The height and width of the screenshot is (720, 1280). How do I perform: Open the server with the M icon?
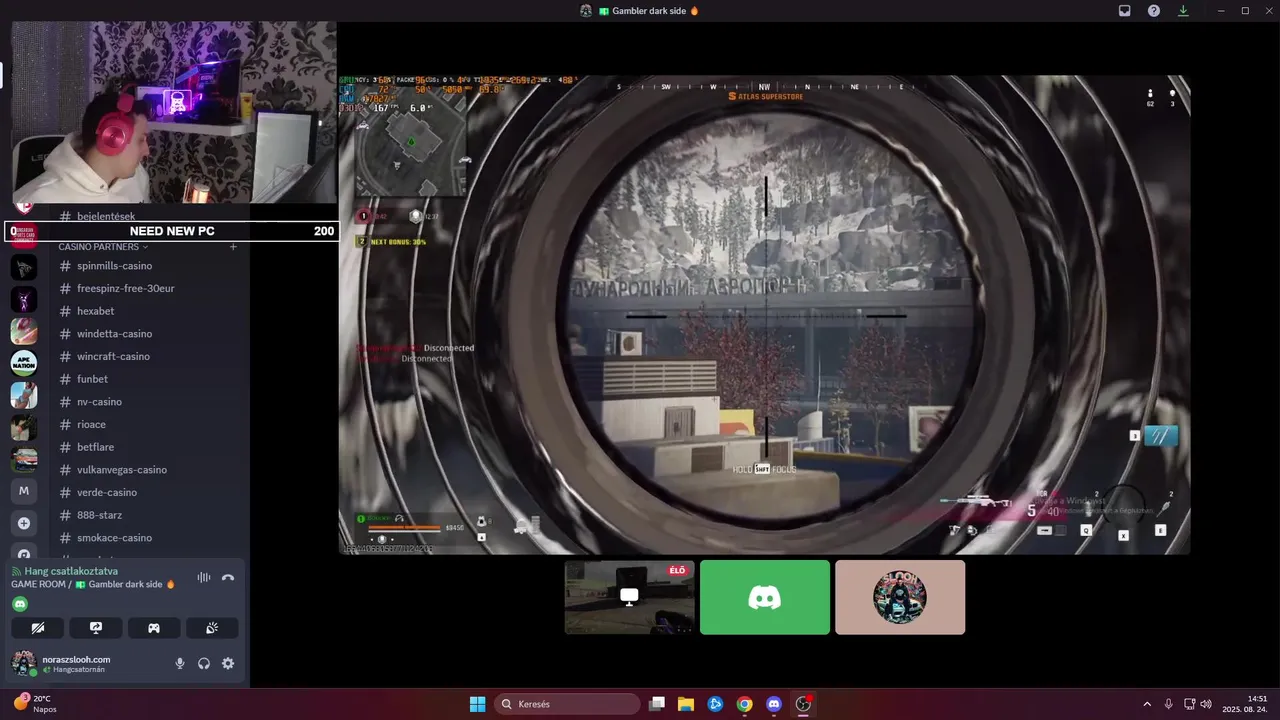[24, 491]
